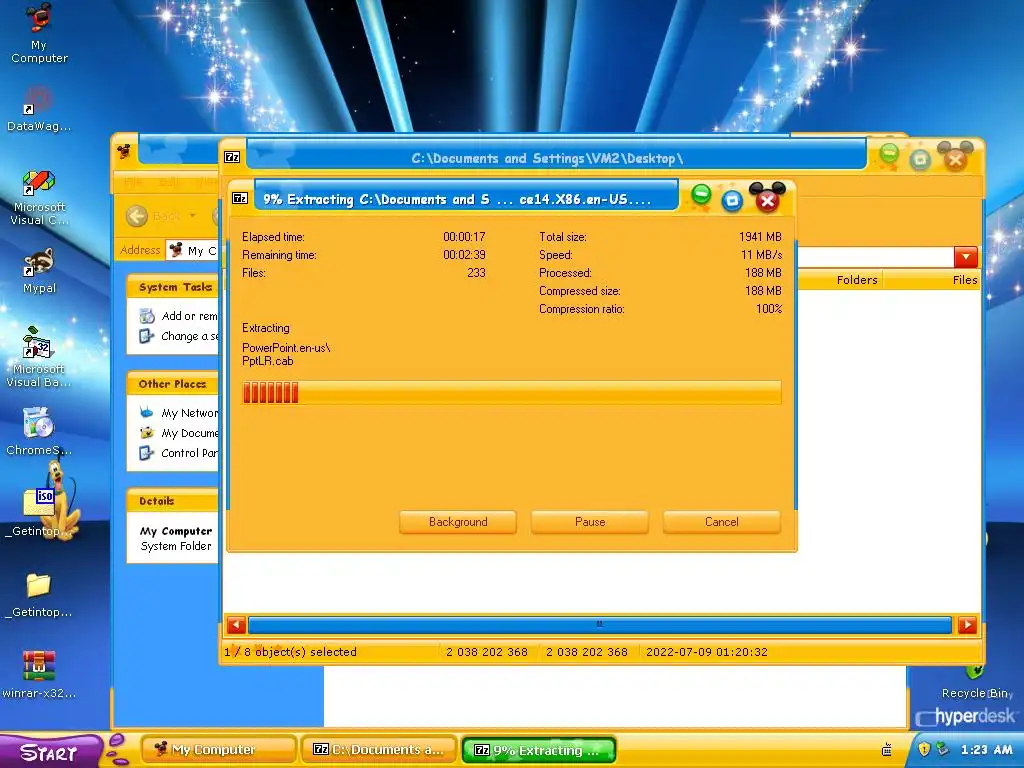Viewport: 1024px width, 768px height.
Task: Open Control Panel icon in Other Places
Action: tap(147, 453)
